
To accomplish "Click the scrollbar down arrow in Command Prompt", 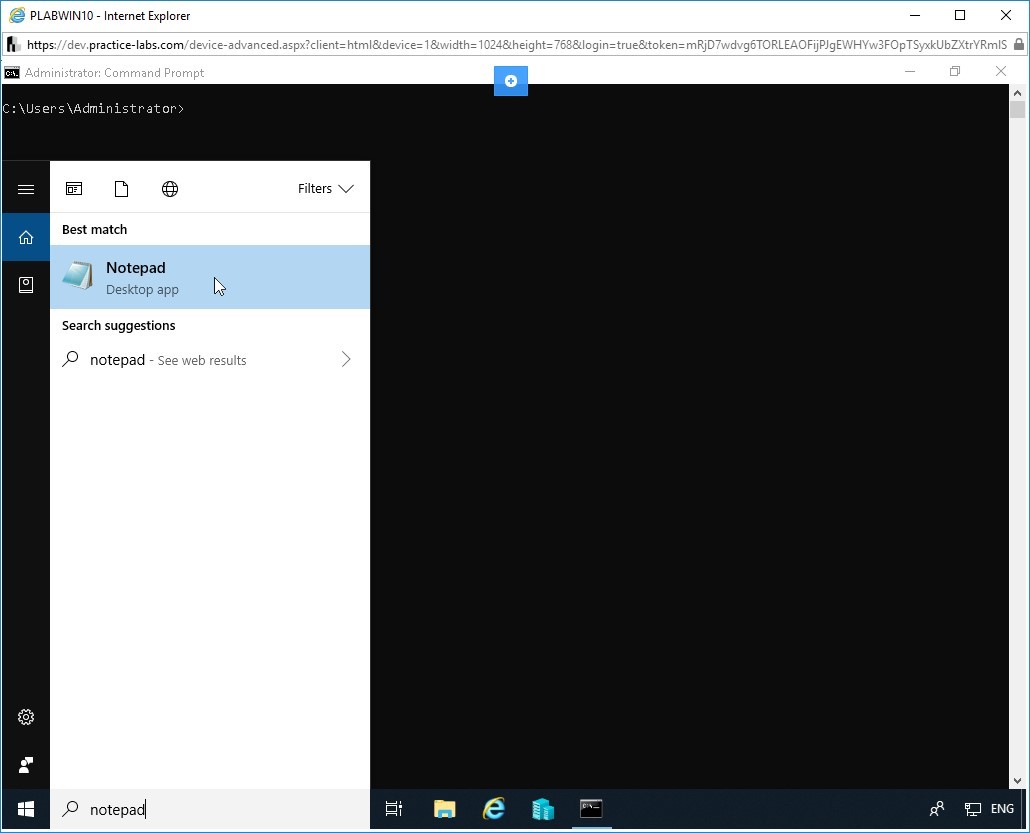I will pyautogui.click(x=1018, y=780).
